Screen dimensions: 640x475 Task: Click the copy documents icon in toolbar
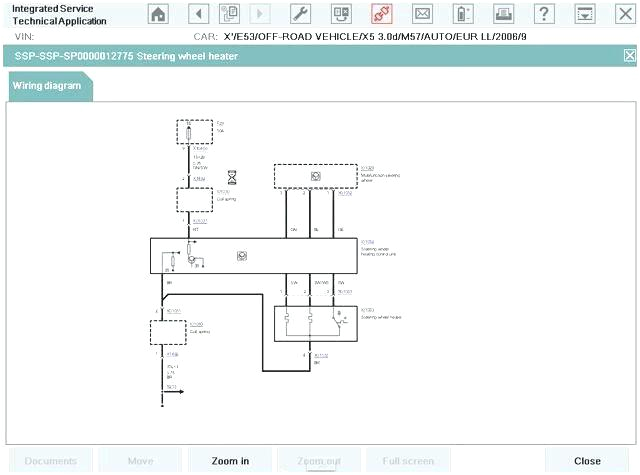(229, 14)
